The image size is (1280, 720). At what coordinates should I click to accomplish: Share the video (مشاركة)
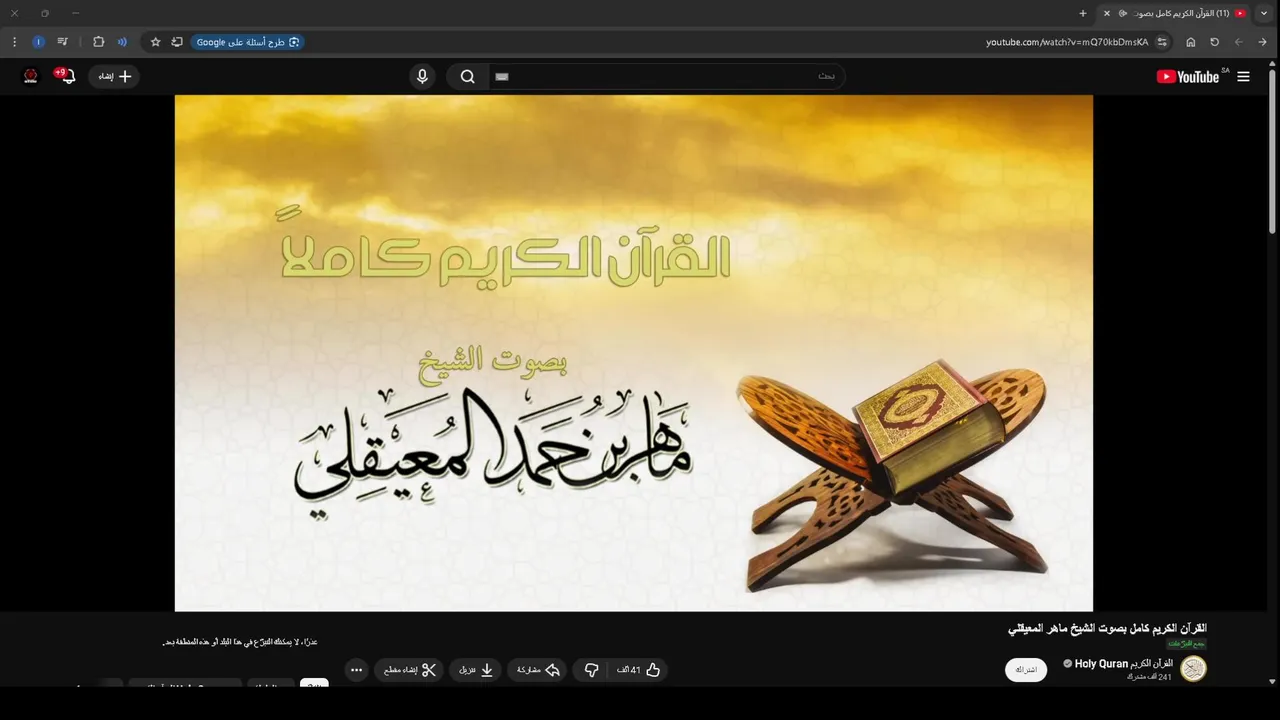point(538,670)
